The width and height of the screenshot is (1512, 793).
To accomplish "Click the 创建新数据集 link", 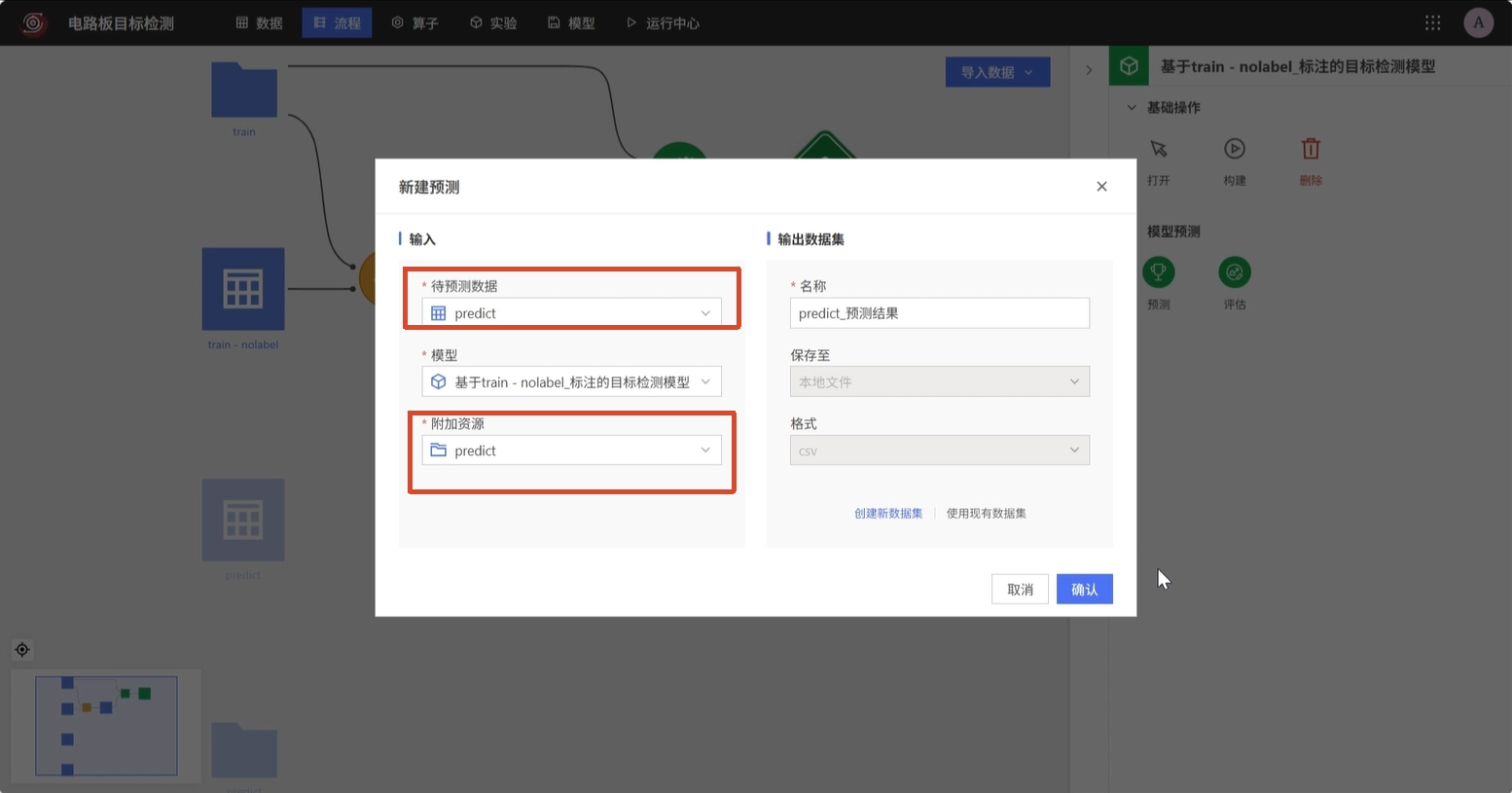I will (x=888, y=513).
